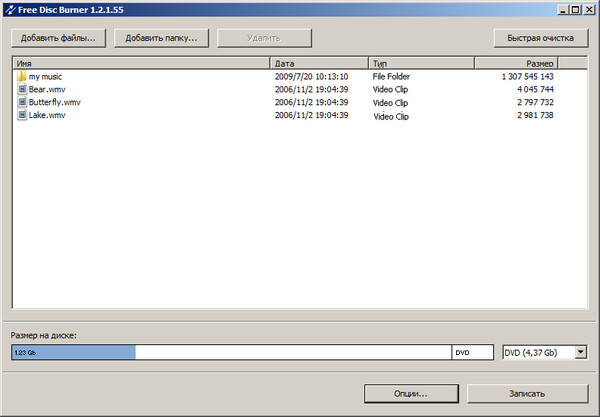600x417 pixels.
Task: Open the Опции settings button
Action: [411, 394]
